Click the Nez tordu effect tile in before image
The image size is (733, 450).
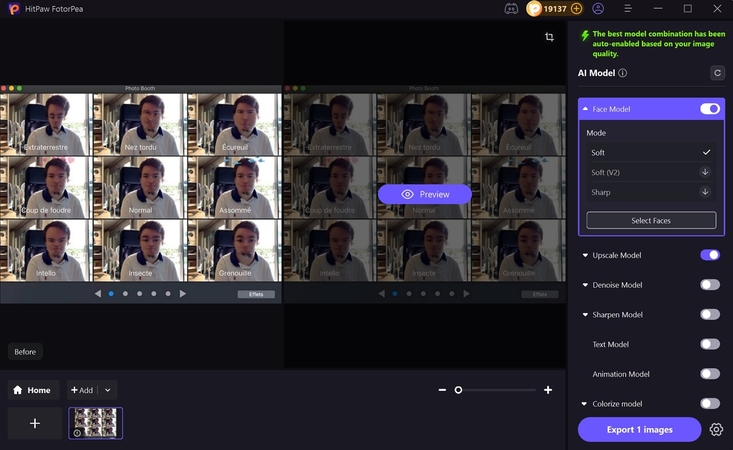(x=140, y=124)
